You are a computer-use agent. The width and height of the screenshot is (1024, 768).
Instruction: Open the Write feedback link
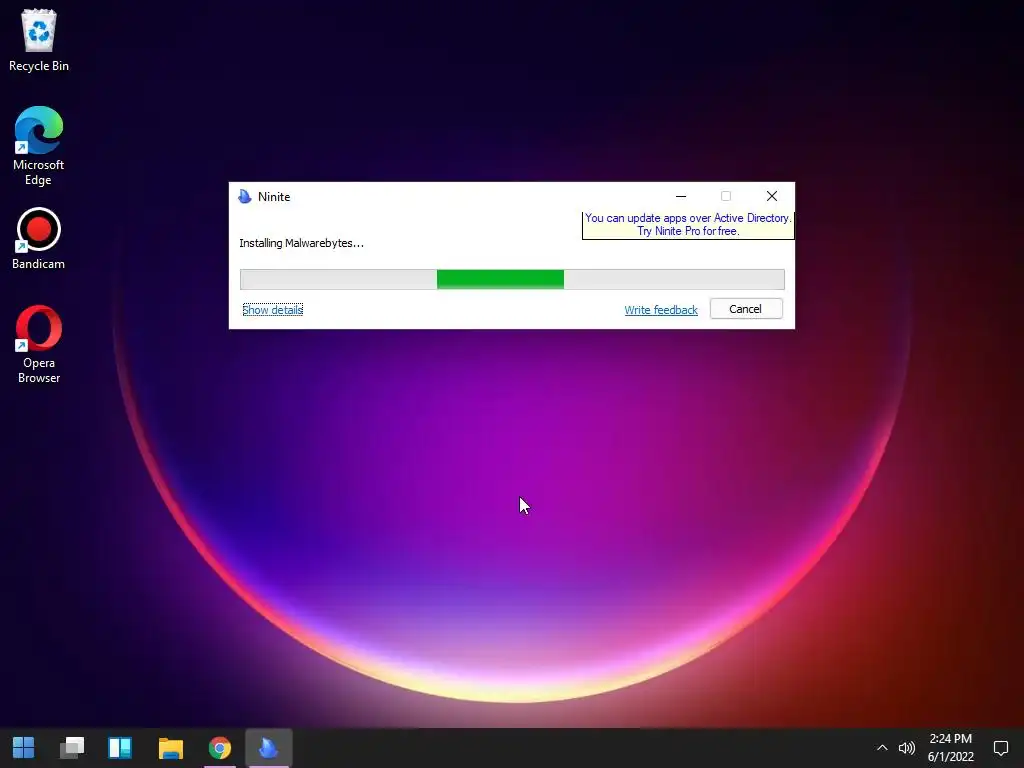pos(661,310)
